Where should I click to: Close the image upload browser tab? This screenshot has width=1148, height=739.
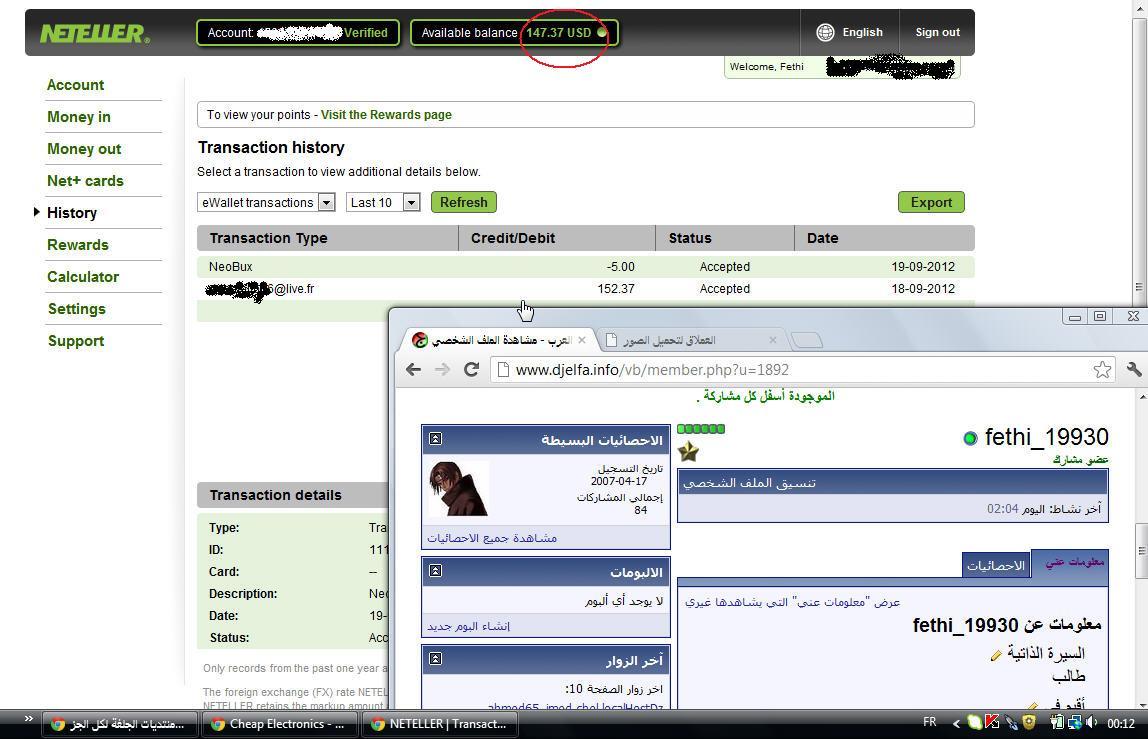click(772, 340)
